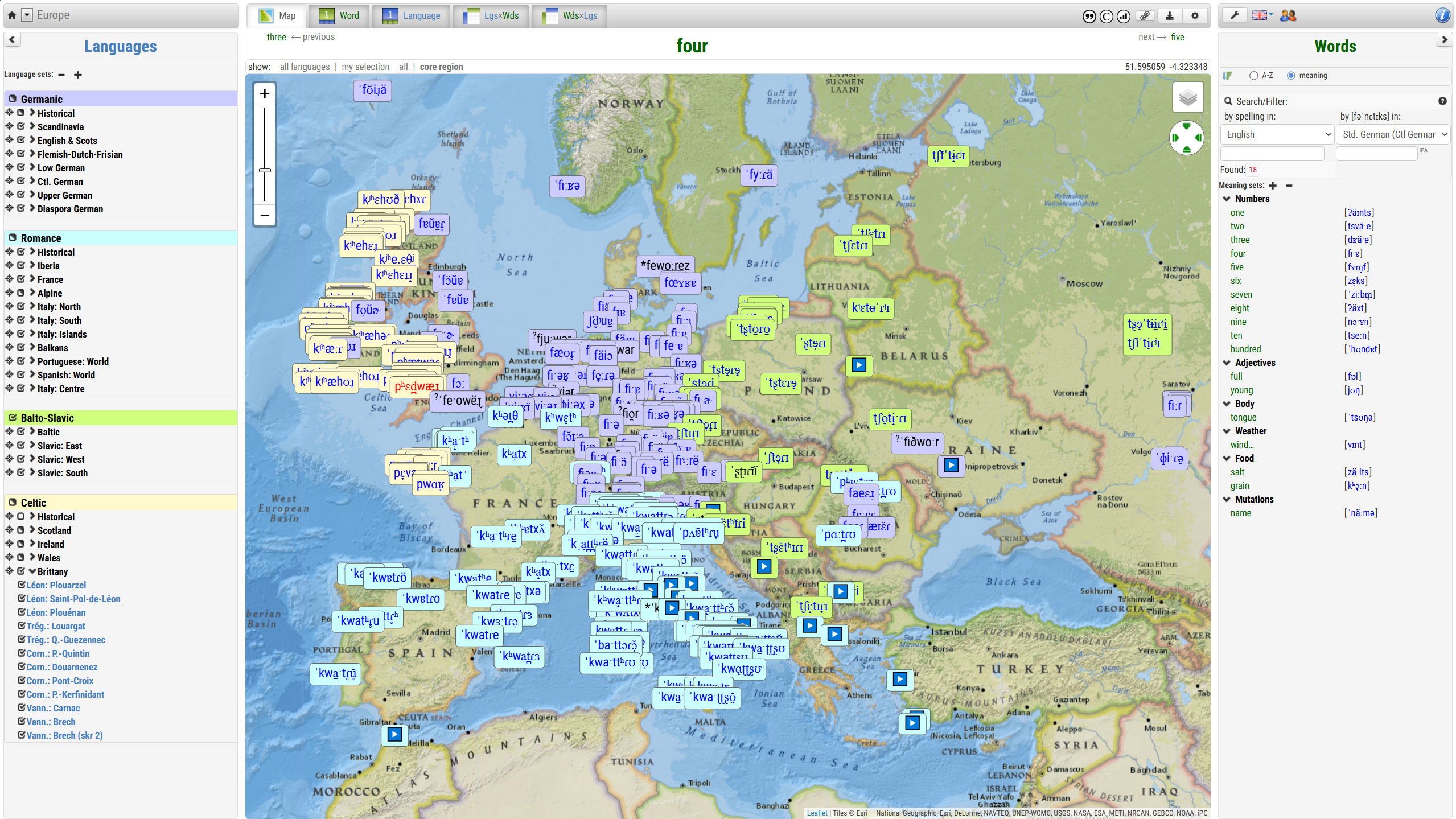
Task: Click the core region link
Action: [x=441, y=67]
